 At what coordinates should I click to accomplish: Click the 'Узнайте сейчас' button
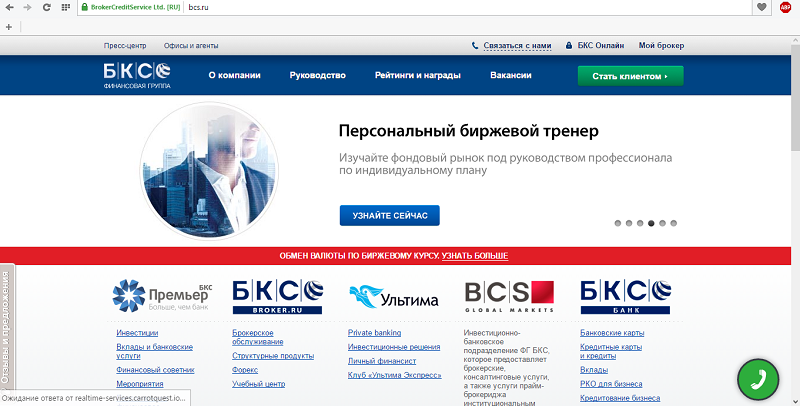[x=389, y=215]
